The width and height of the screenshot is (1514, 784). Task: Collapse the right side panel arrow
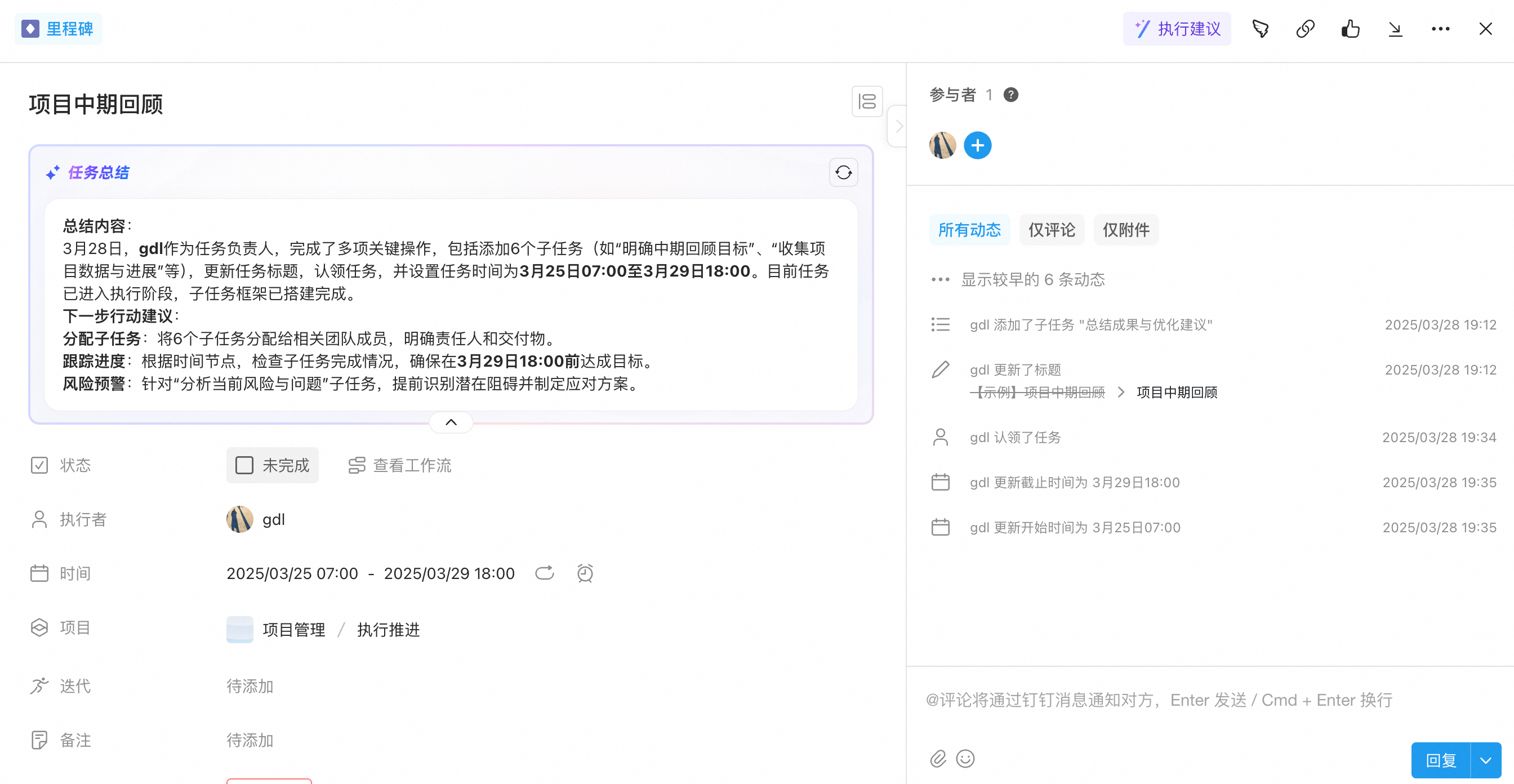898,126
